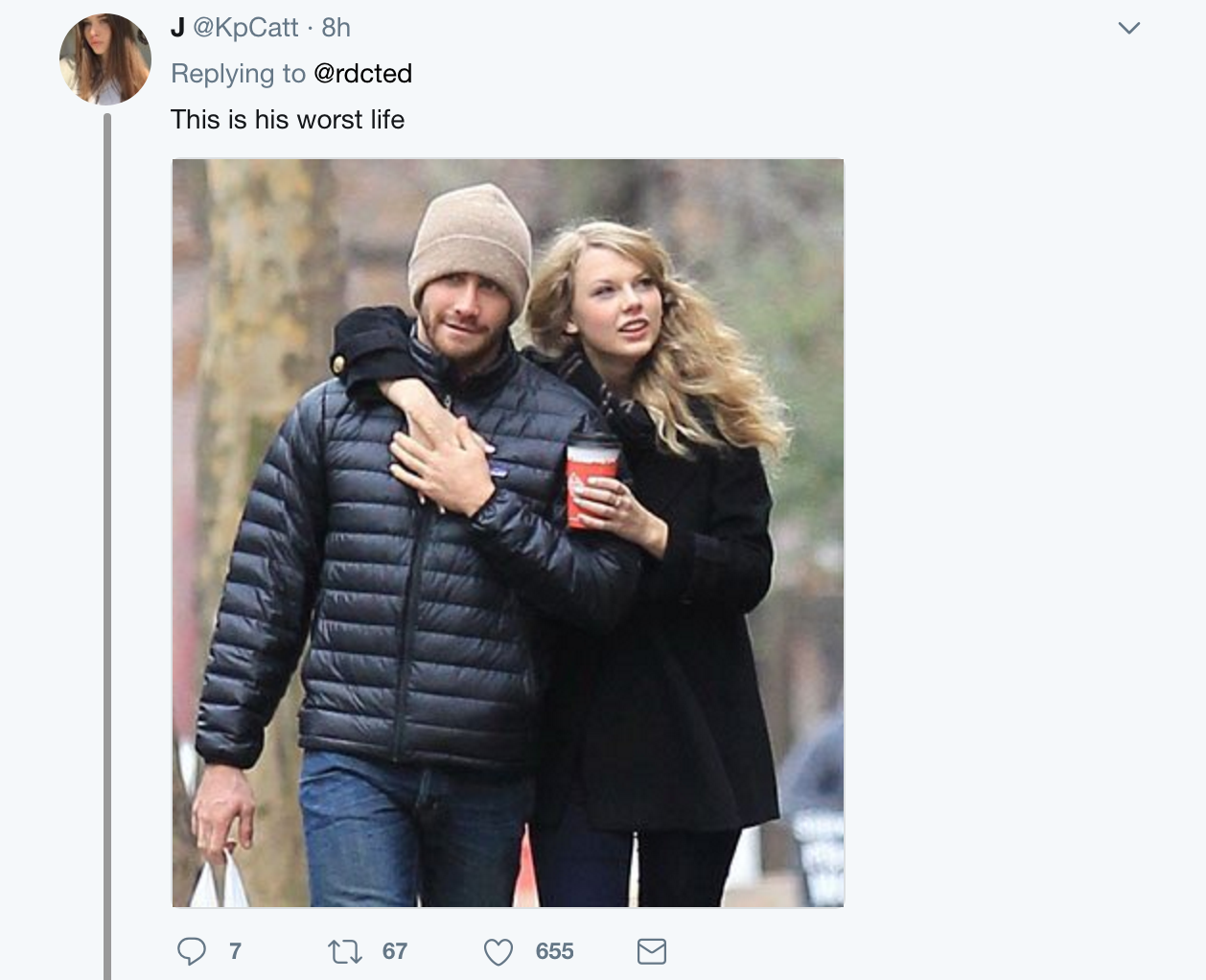Like the tweet with the heart icon

[x=498, y=951]
